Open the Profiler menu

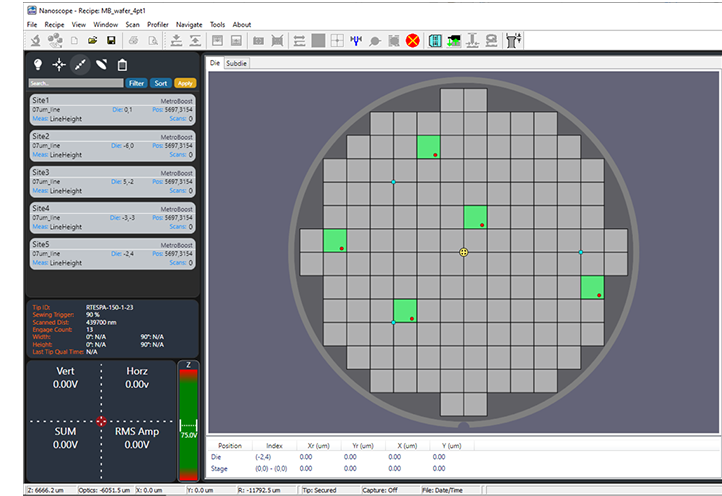(x=158, y=24)
